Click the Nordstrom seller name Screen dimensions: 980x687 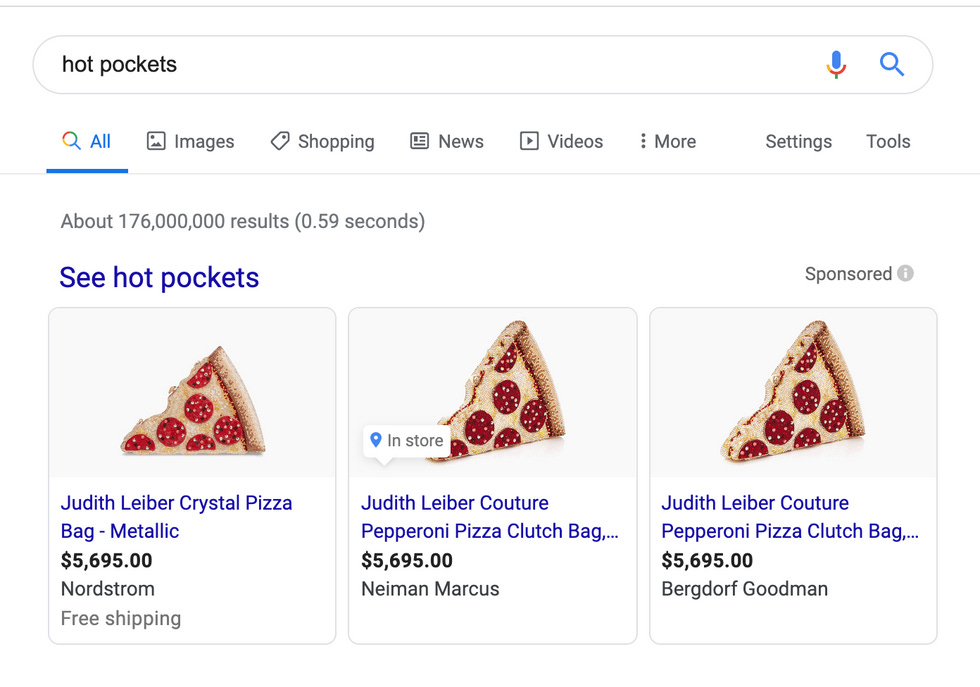pyautogui.click(x=108, y=589)
